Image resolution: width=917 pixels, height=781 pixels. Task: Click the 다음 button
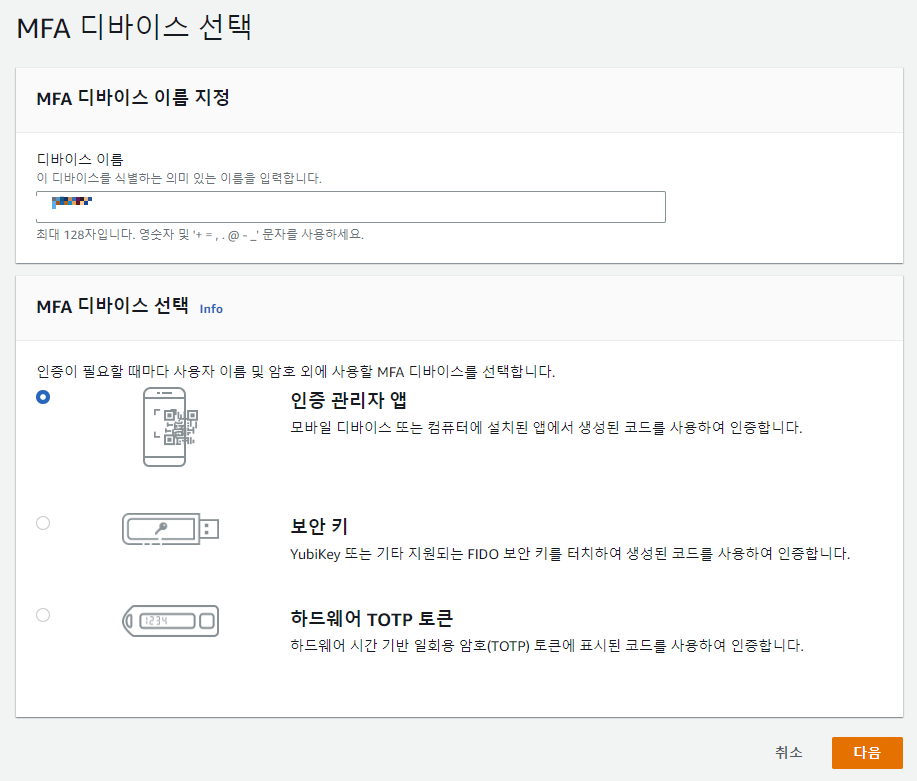(x=867, y=752)
